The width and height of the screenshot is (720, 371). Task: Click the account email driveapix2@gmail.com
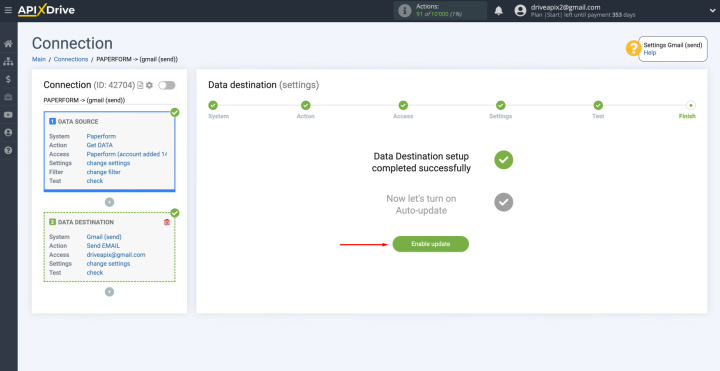coord(565,7)
